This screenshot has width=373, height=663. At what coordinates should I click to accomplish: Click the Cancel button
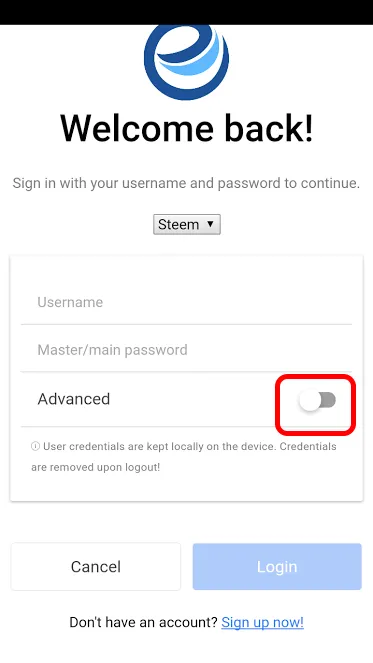(96, 567)
